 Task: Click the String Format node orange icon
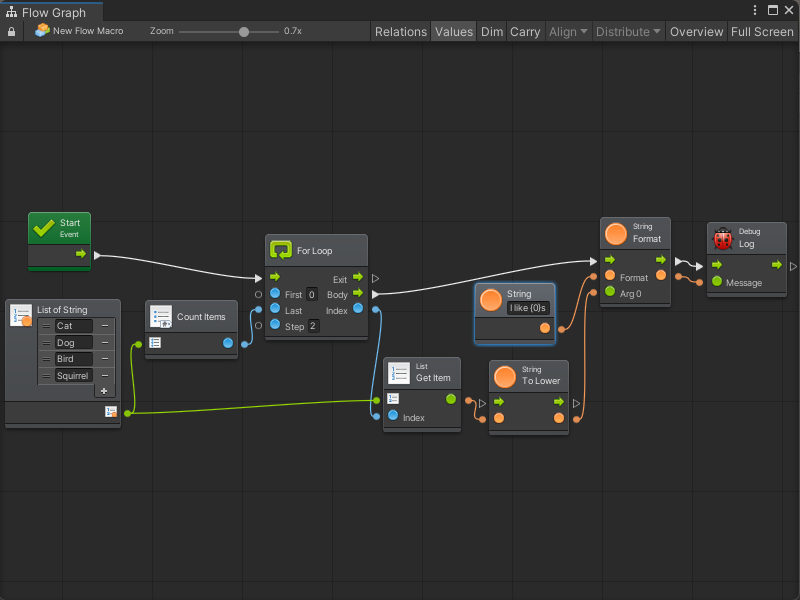pyautogui.click(x=616, y=234)
